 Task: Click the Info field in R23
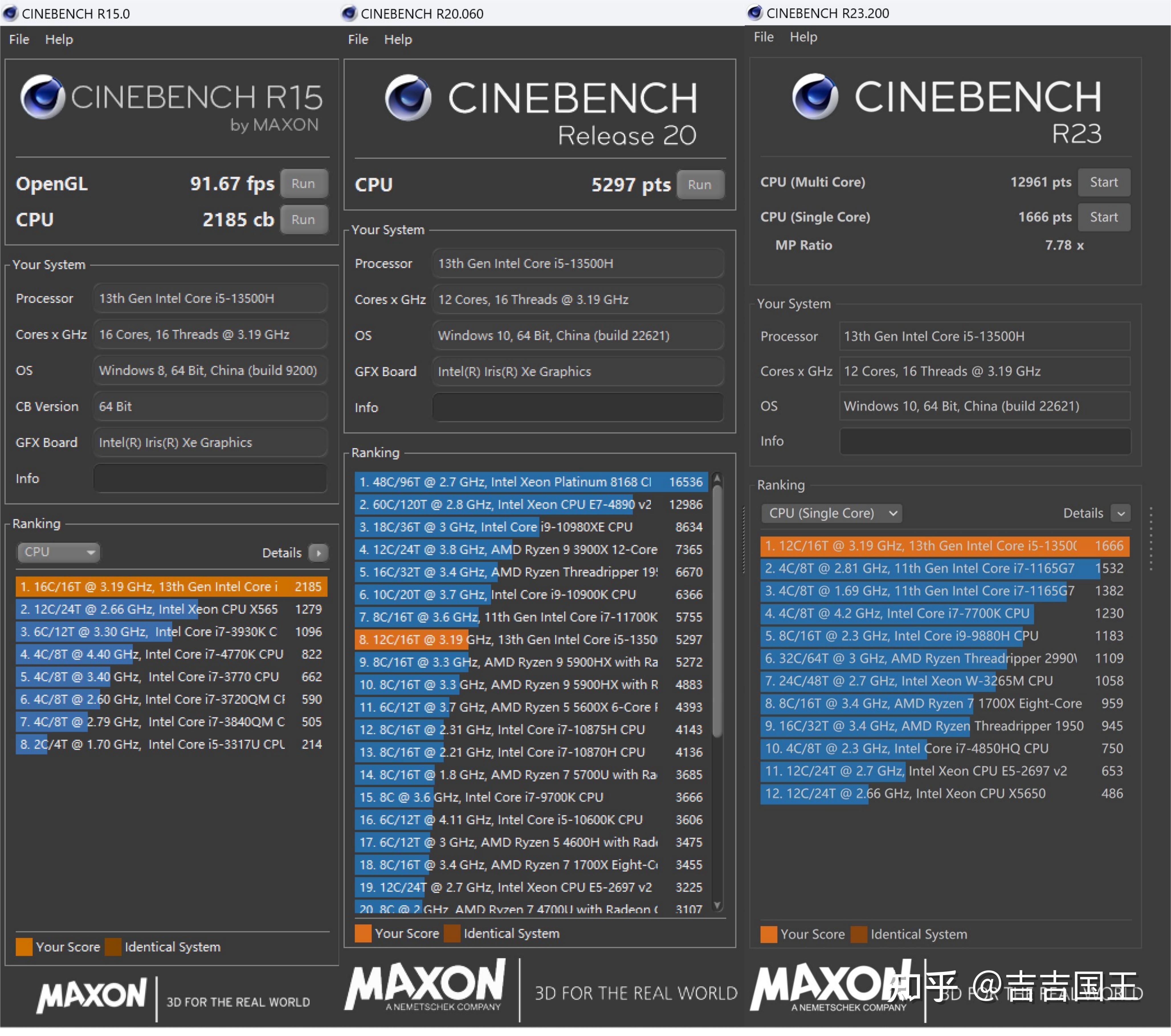tap(985, 441)
